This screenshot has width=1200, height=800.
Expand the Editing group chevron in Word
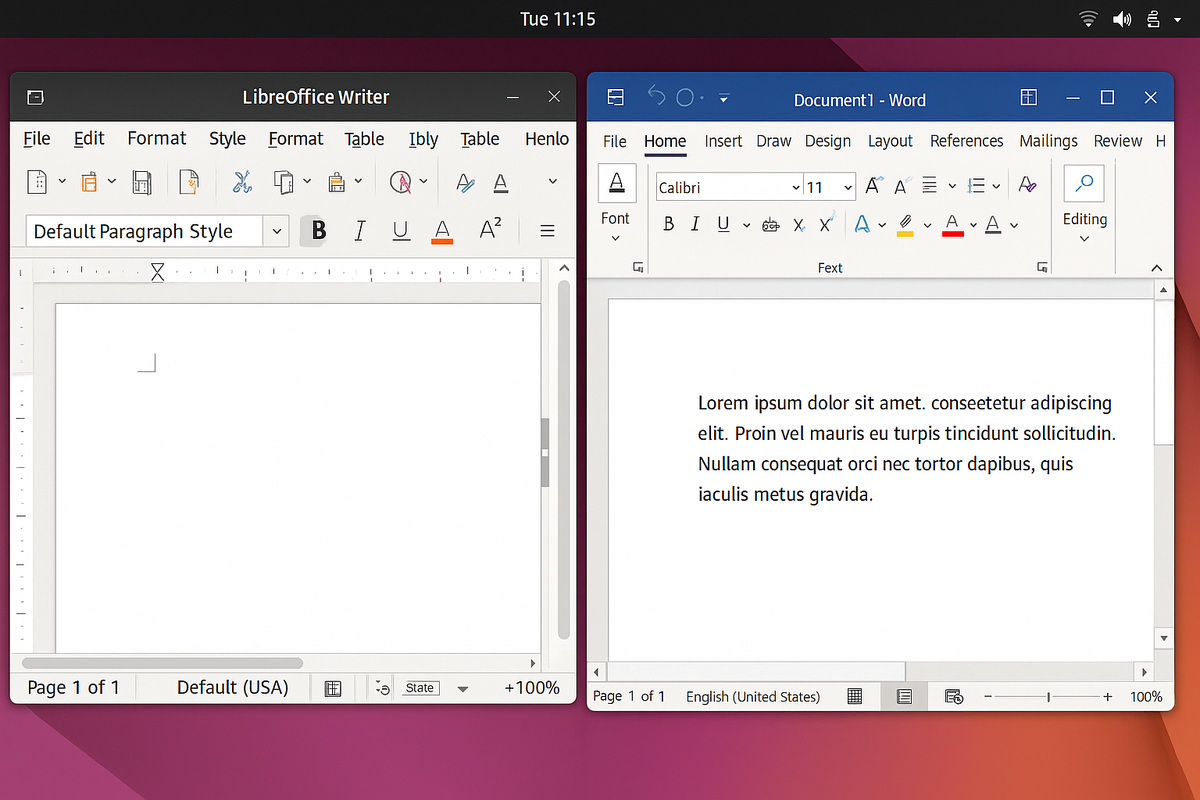coord(1085,239)
